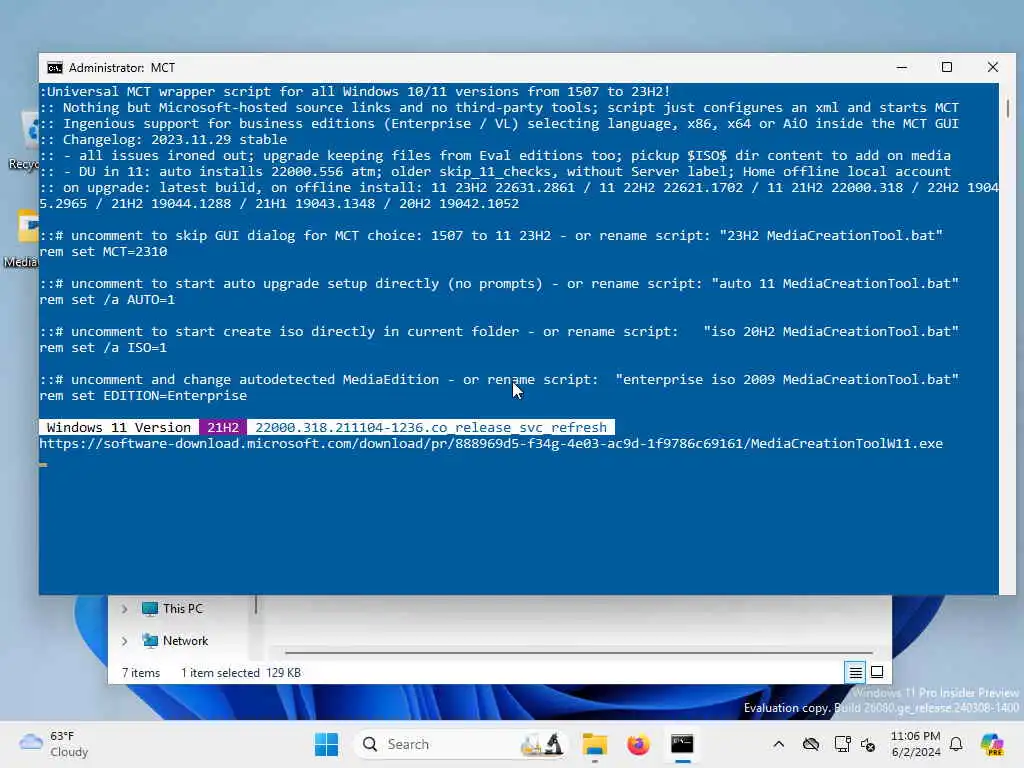
Task: Click the 'Administrator: MCT' title text
Action: click(122, 68)
